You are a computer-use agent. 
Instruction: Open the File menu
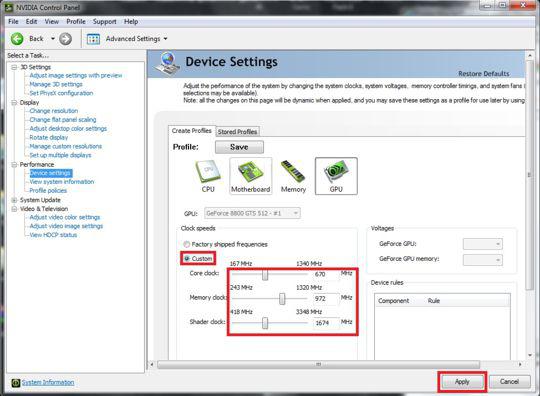(x=13, y=22)
